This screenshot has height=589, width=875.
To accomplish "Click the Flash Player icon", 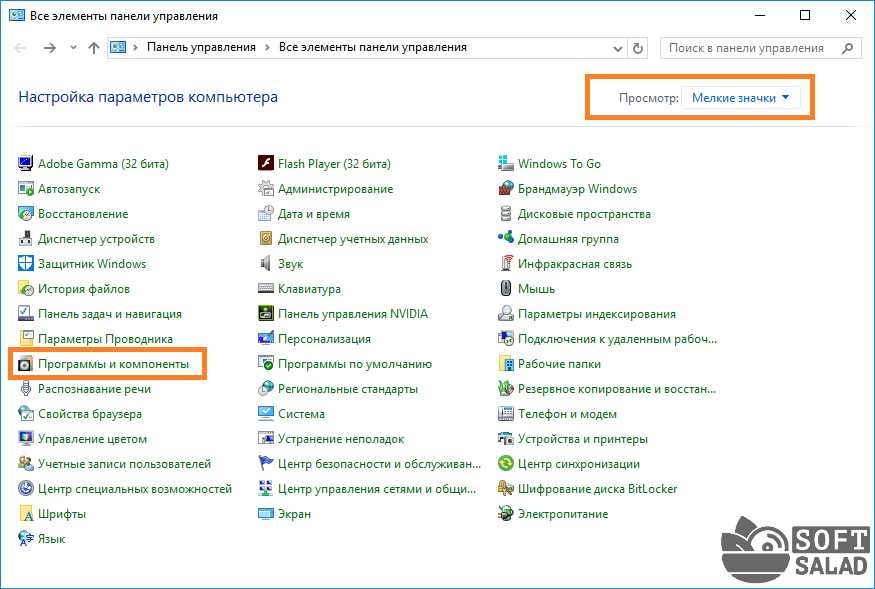I will [x=266, y=164].
